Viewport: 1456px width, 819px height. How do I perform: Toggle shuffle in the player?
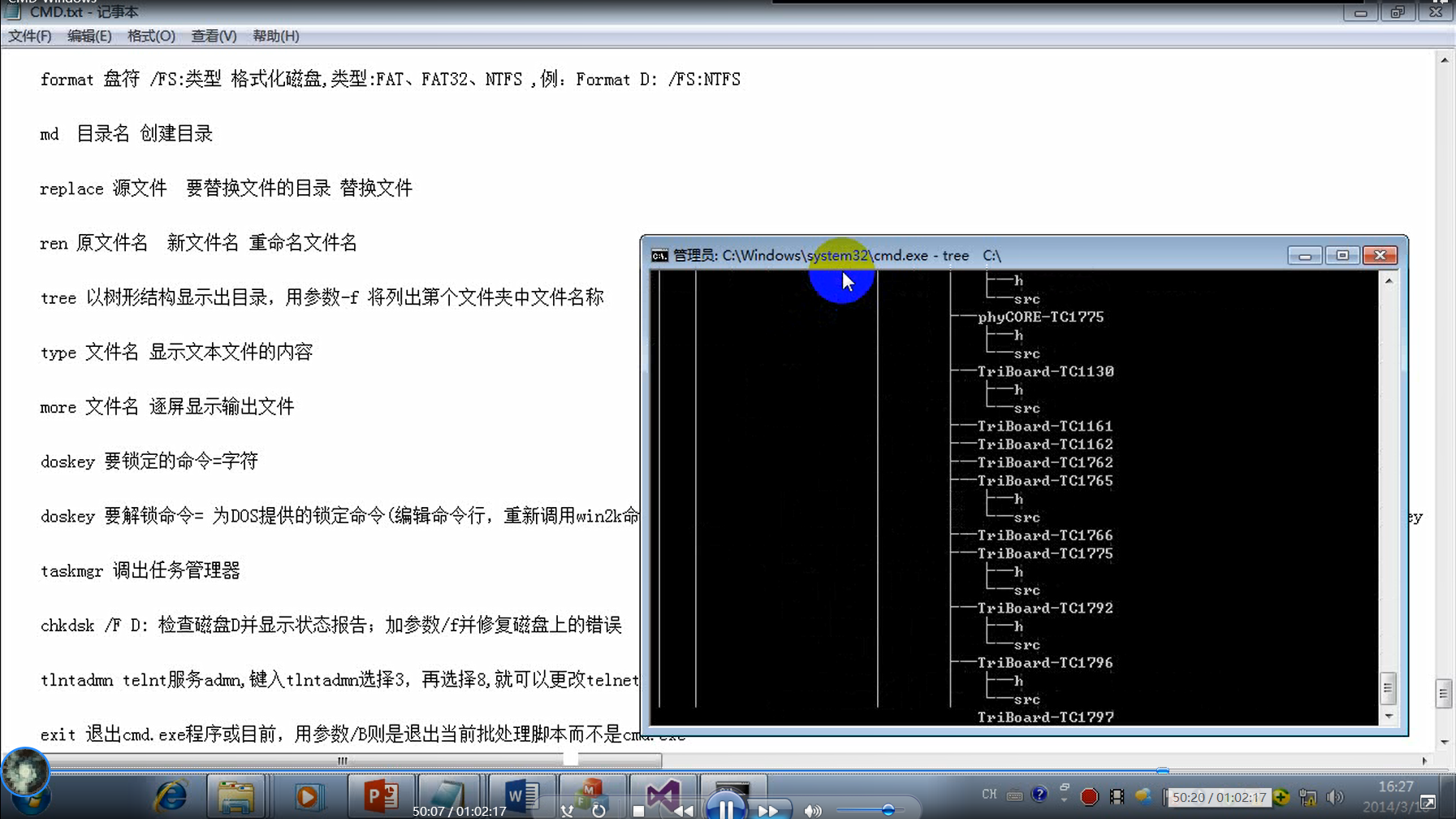point(567,811)
